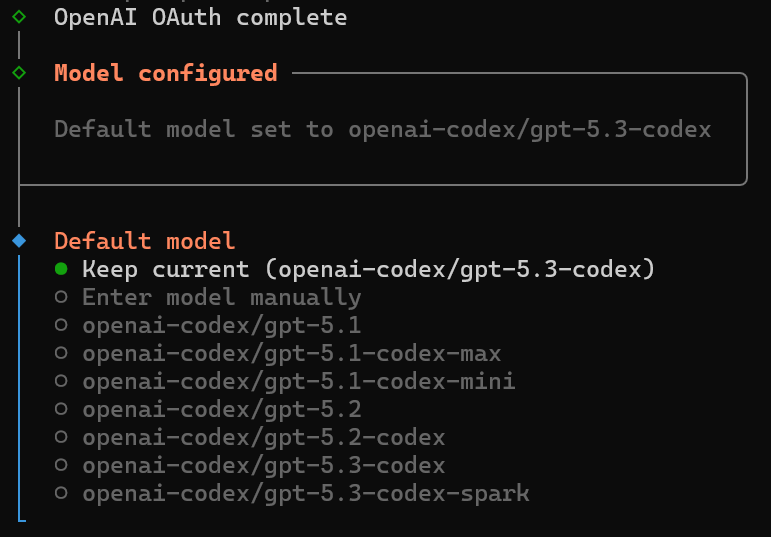This screenshot has height=537, width=771.
Task: Select the openai-codex/gpt-5.1 radio circle
Action: 61,325
